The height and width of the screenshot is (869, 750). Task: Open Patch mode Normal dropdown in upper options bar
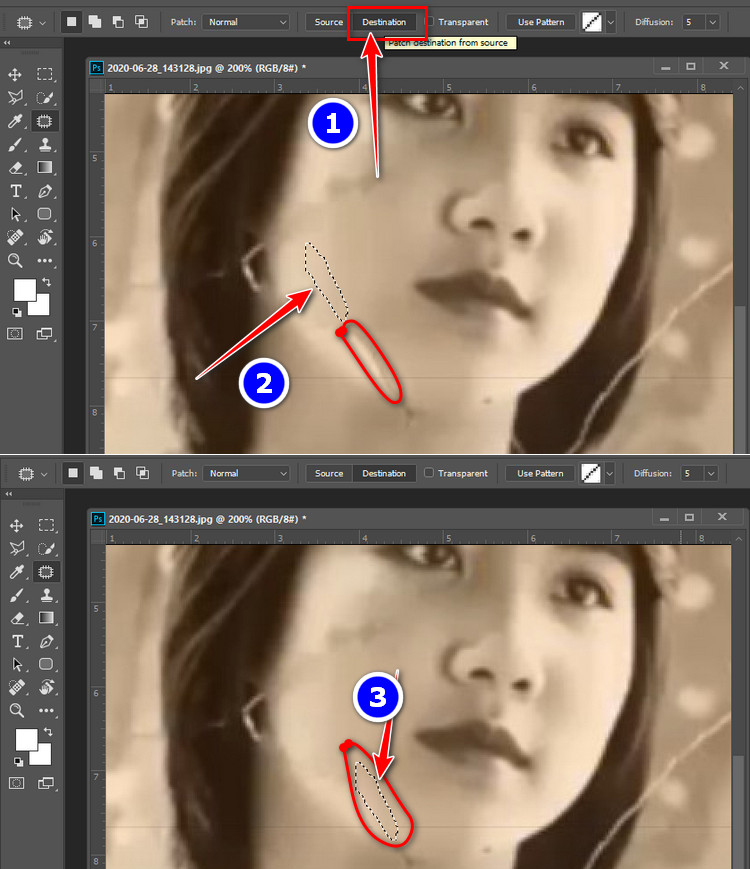[x=246, y=22]
